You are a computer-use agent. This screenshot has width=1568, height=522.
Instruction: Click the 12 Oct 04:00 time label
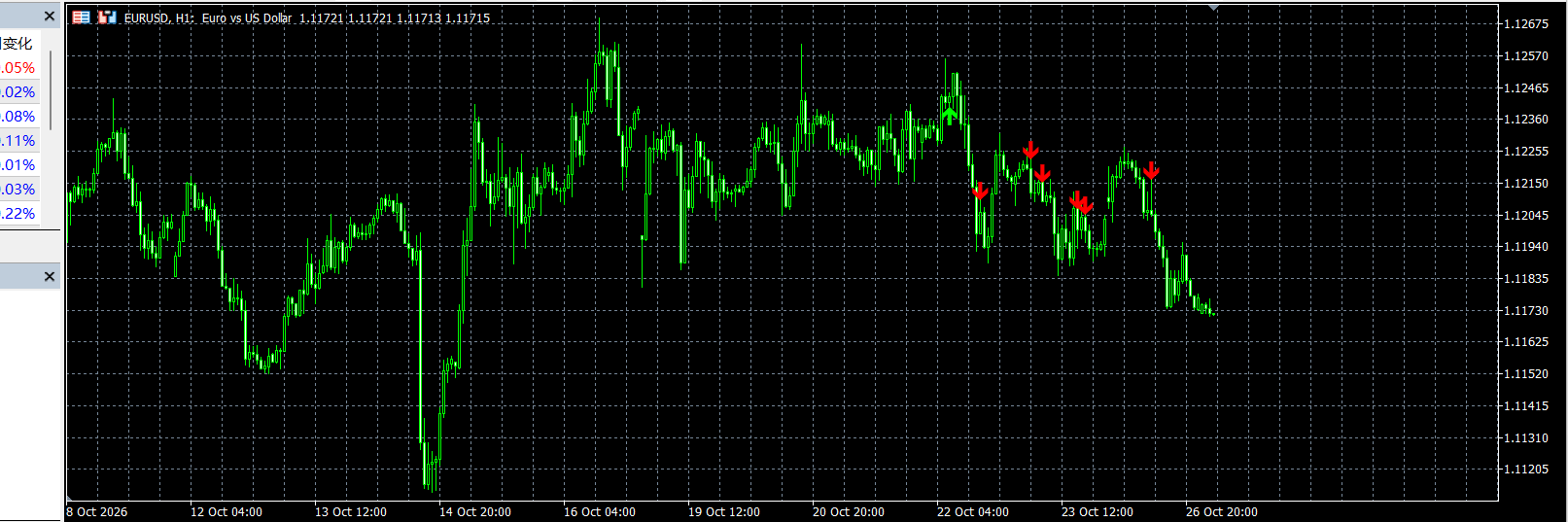[226, 512]
